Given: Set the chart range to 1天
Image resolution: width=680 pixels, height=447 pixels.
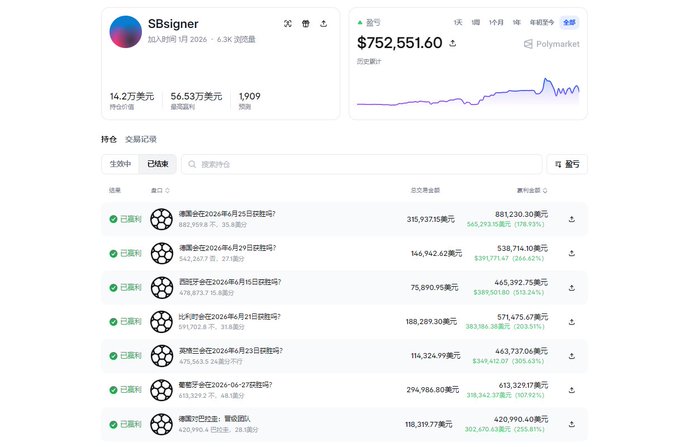Looking at the screenshot, I should [x=458, y=22].
